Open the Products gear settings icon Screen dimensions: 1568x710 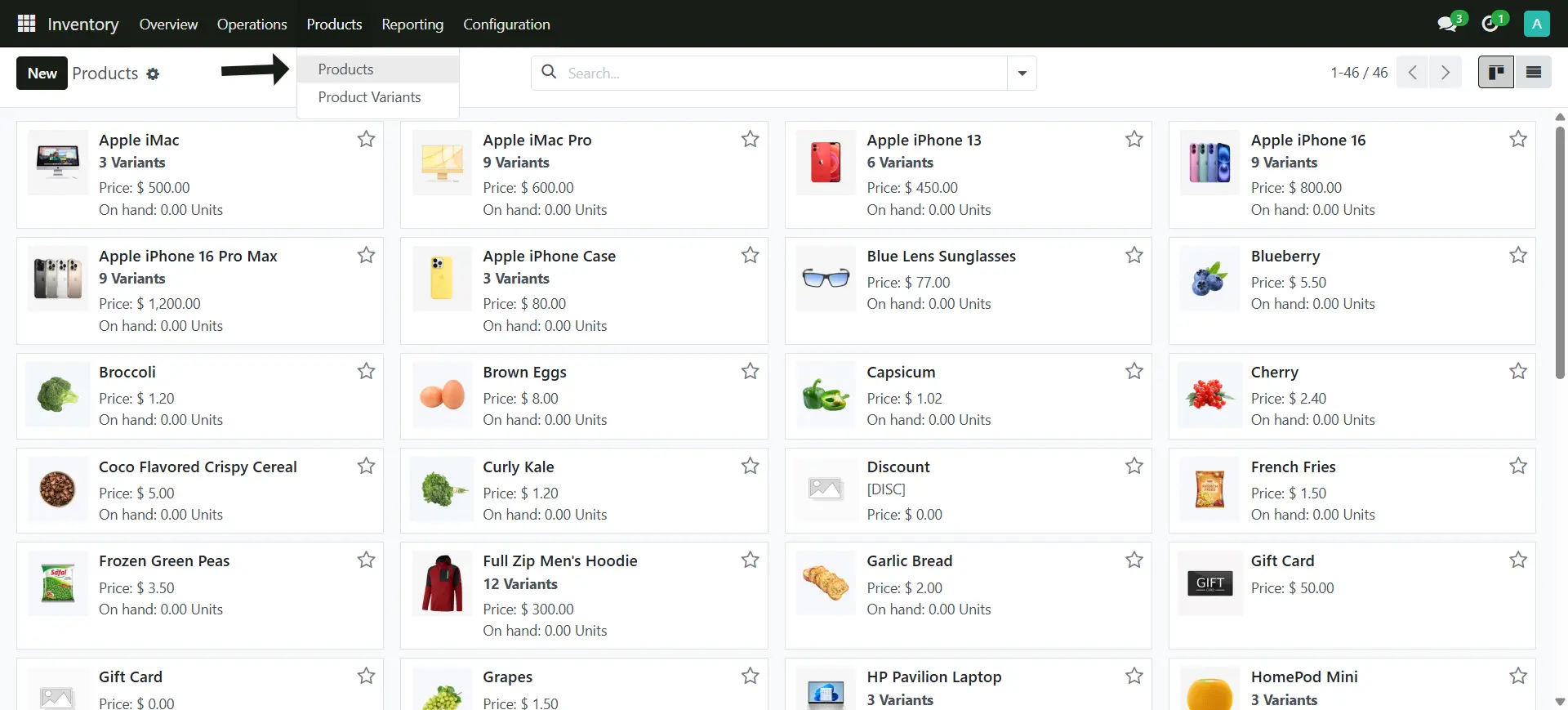[x=153, y=74]
